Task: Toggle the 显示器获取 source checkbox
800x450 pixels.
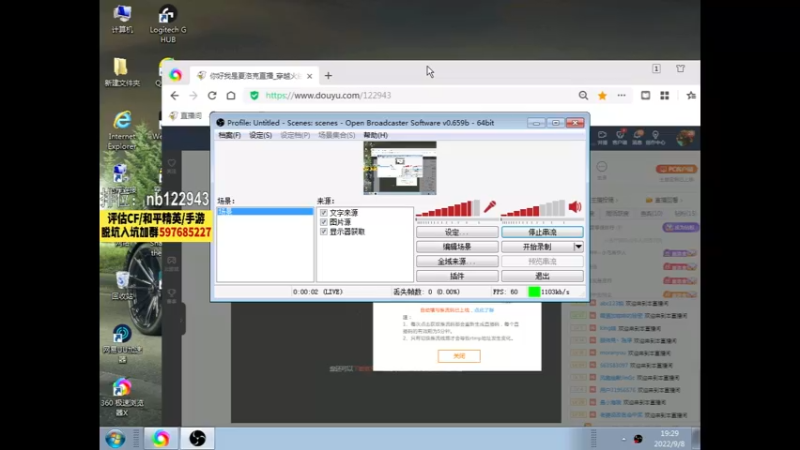Action: coord(323,232)
